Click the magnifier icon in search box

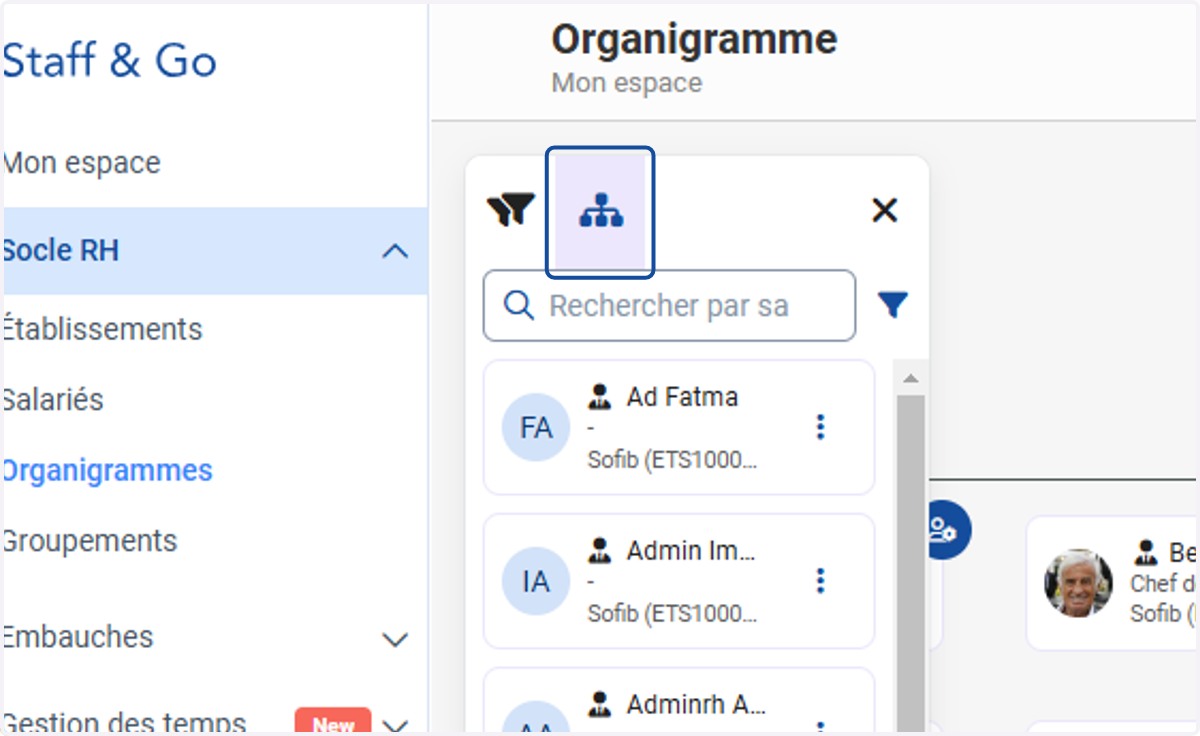point(519,305)
